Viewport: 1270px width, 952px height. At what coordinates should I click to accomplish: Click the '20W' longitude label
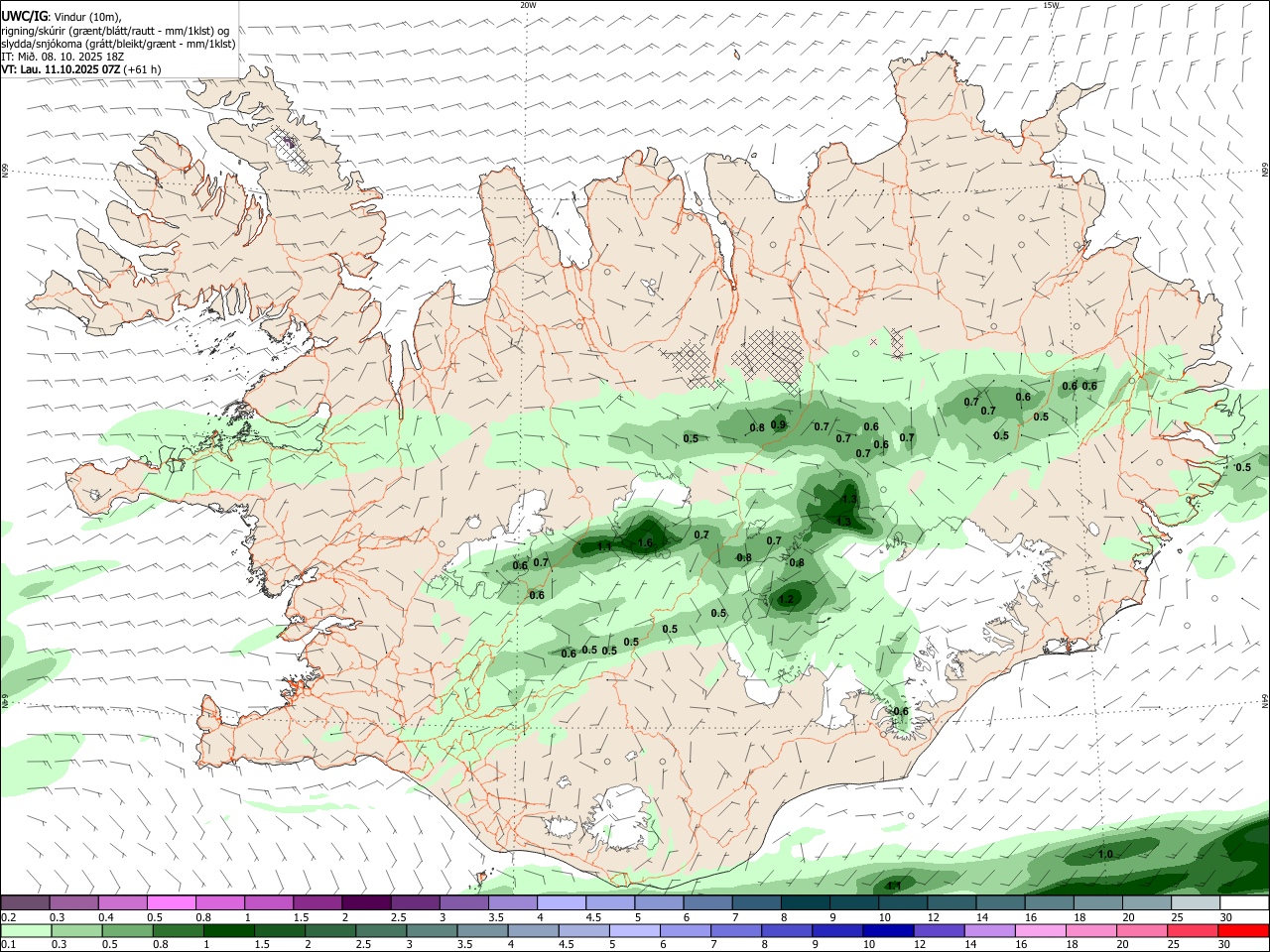click(x=528, y=5)
